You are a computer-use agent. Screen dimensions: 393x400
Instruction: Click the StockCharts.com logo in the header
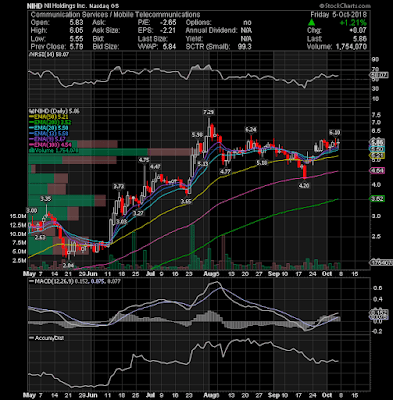(x=345, y=6)
